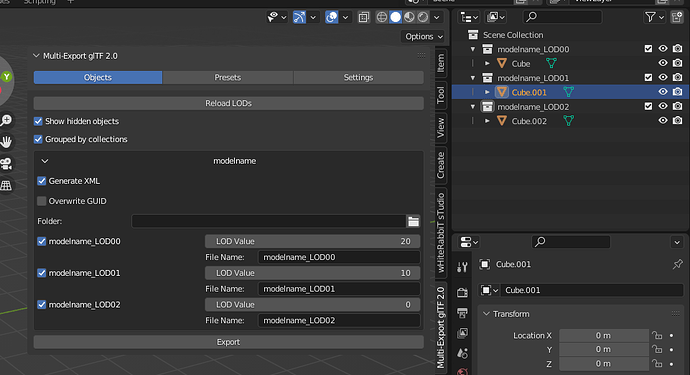Click the LOD Value slider for modelname_LOD00
The image size is (690, 375).
pyautogui.click(x=312, y=241)
